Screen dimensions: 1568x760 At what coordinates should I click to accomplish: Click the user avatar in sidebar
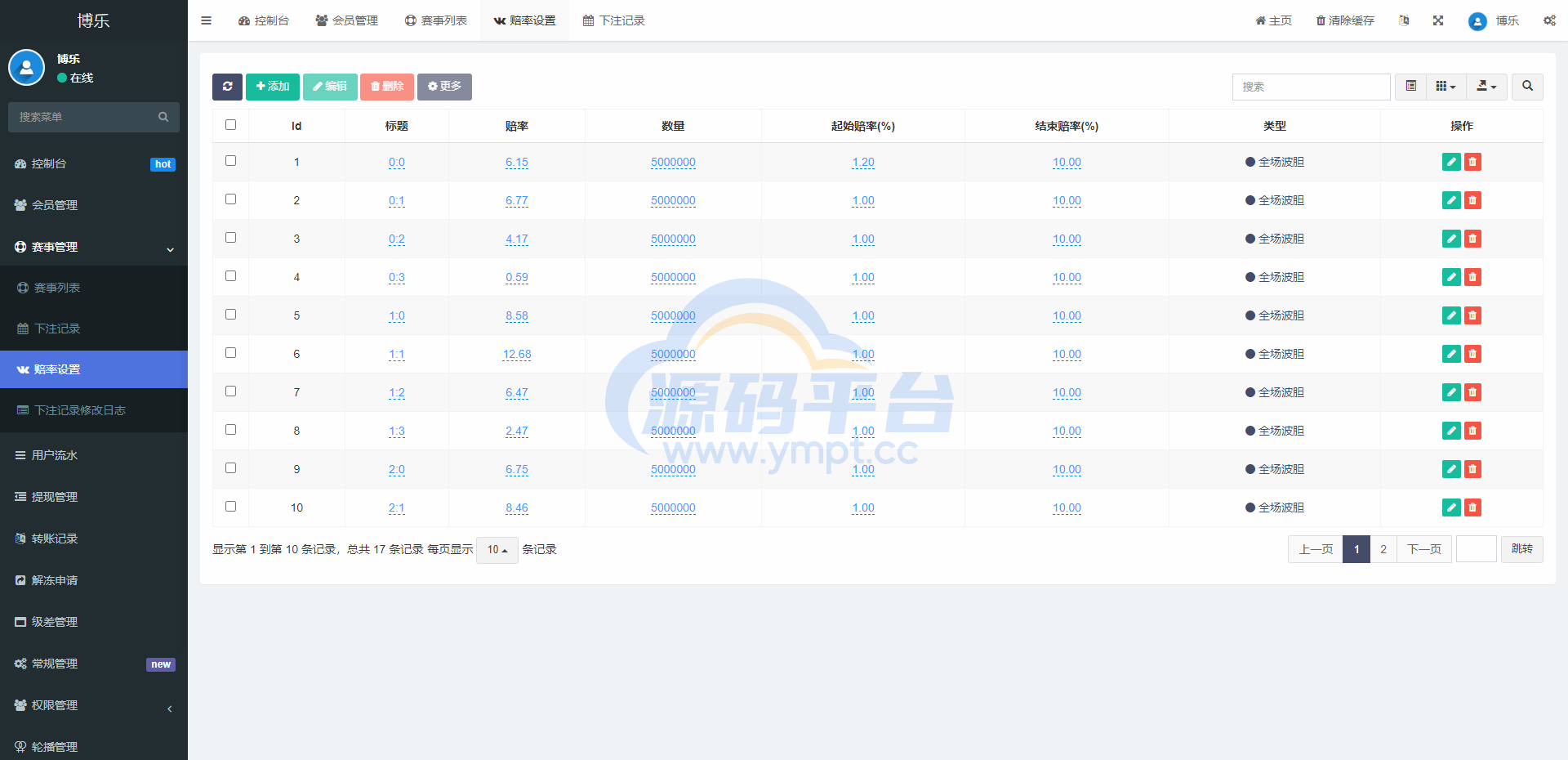click(x=26, y=68)
